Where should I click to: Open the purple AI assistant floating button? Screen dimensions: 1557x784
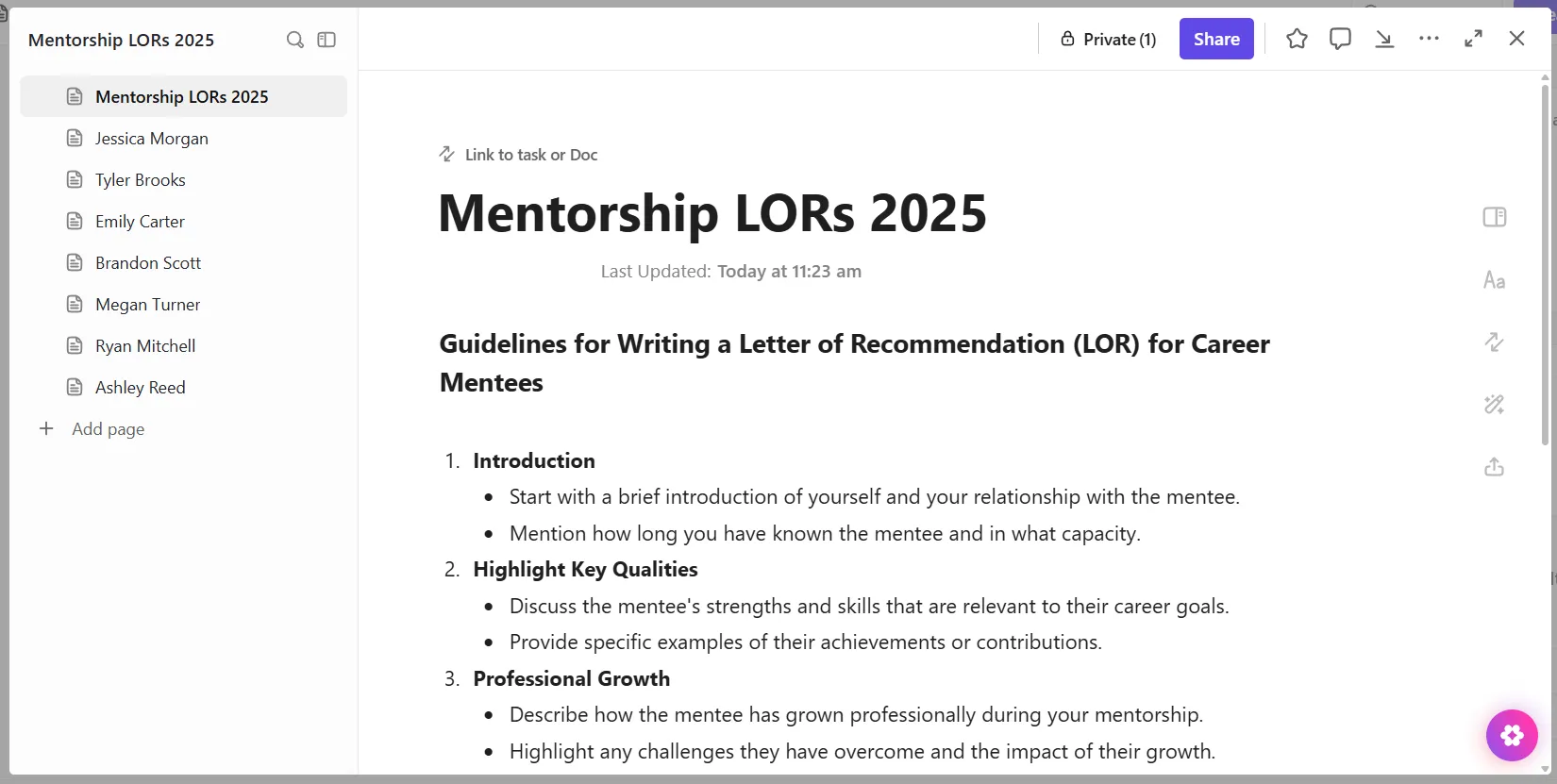(x=1512, y=735)
